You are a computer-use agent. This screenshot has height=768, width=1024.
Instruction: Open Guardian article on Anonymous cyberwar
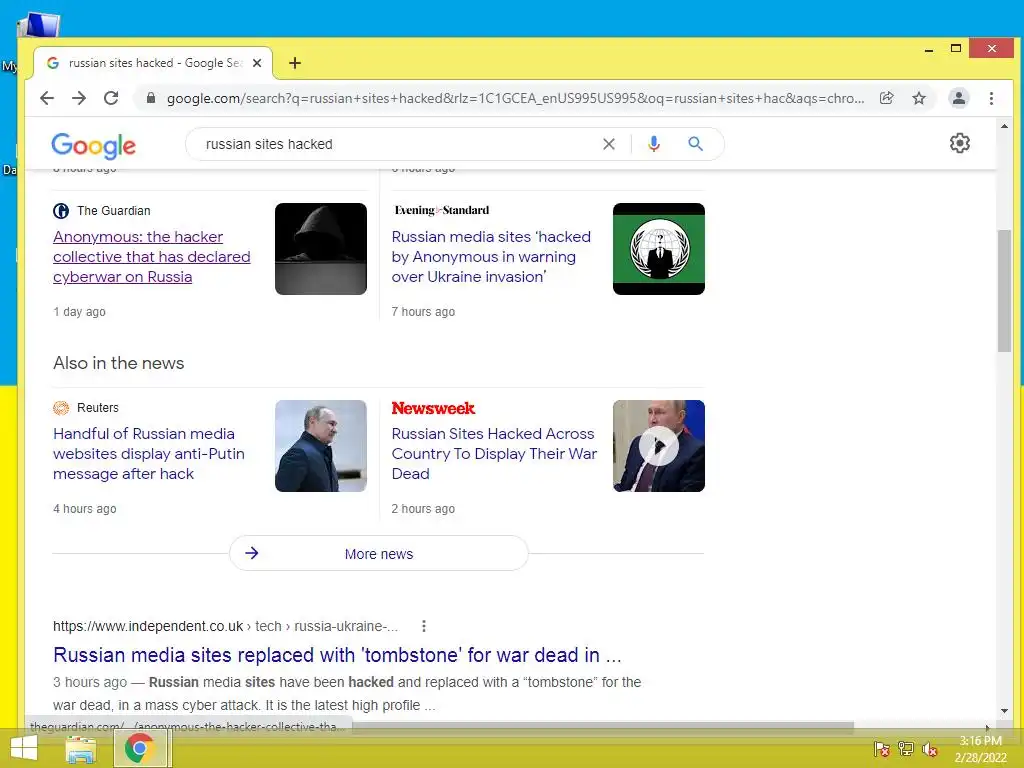tap(152, 257)
